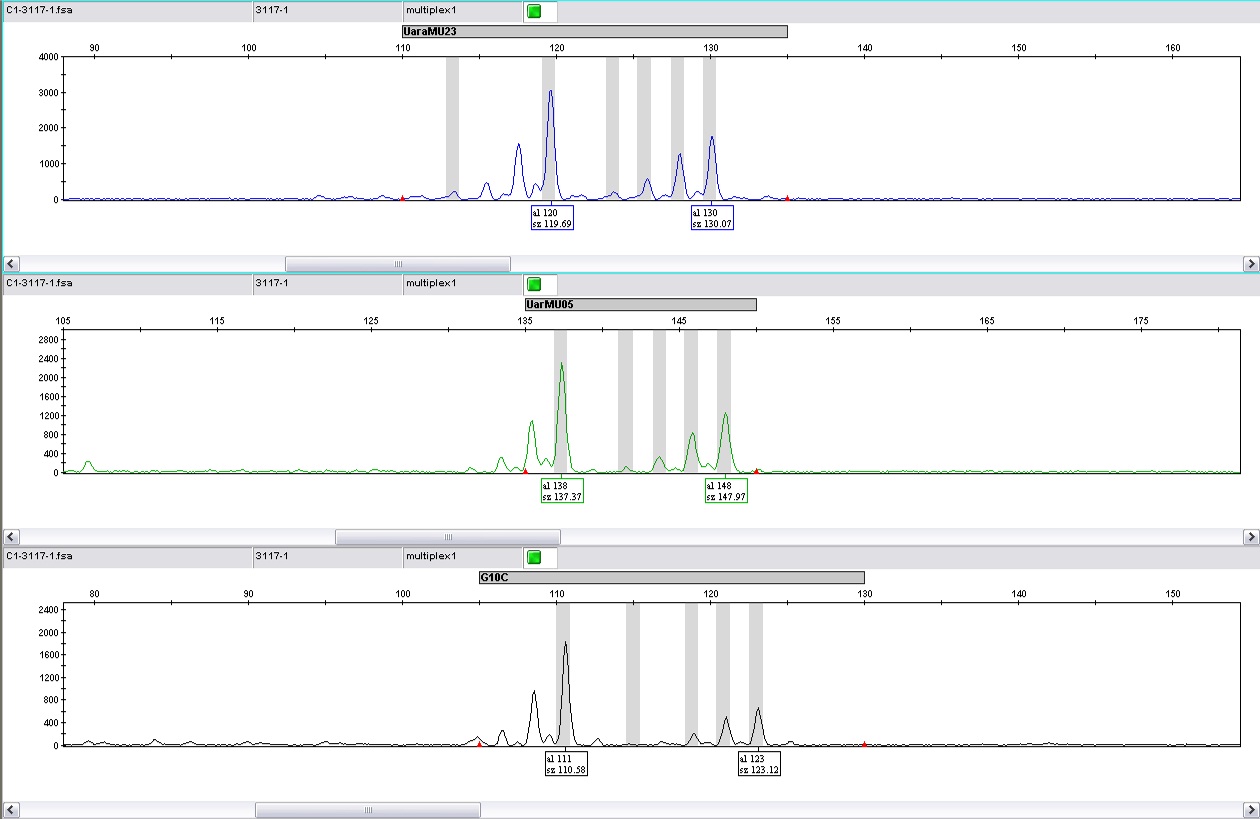The height and width of the screenshot is (819, 1260).
Task: Click the right scroll arrow under the UaraMU23 plot
Action: [x=1250, y=264]
